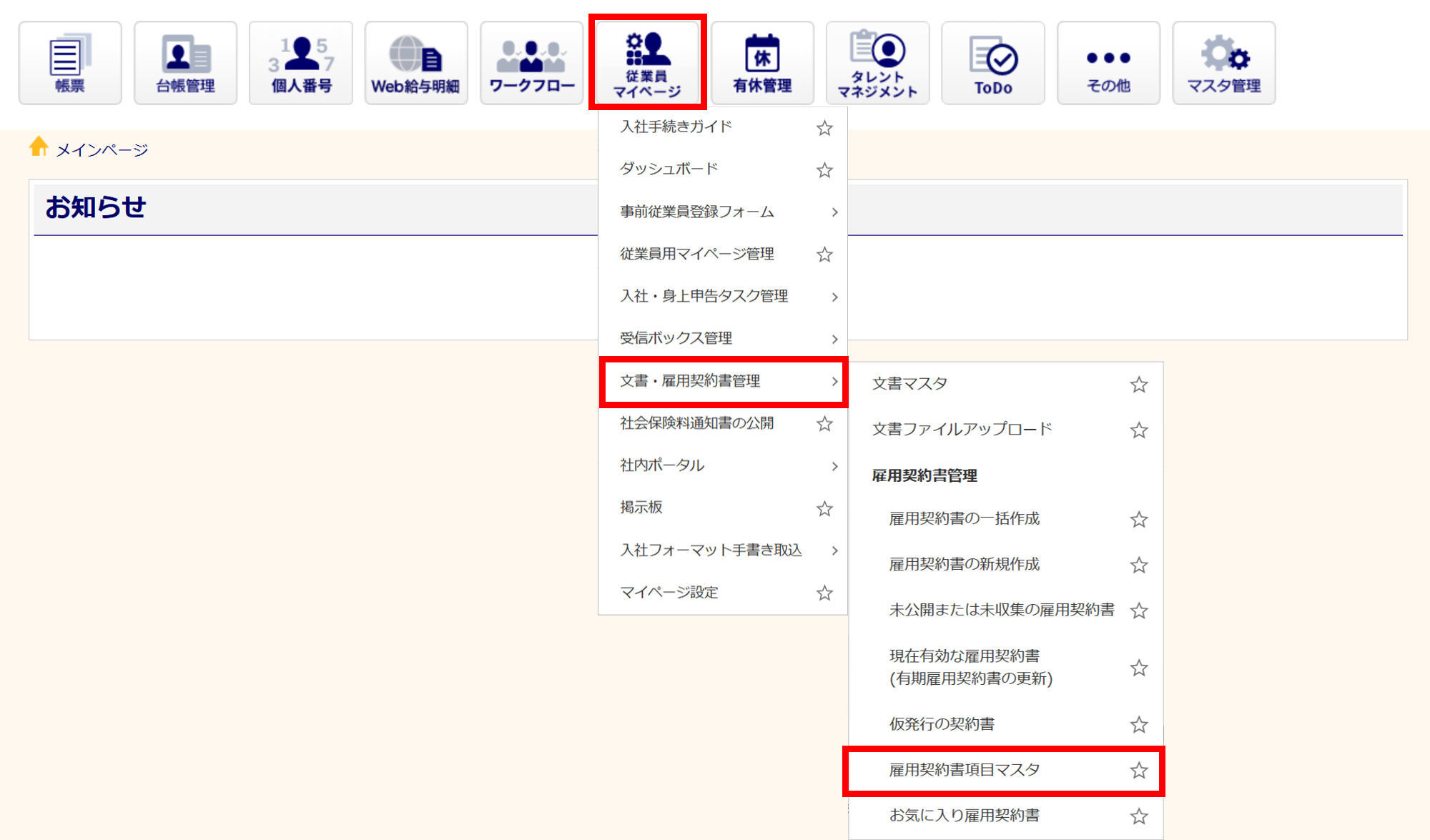This screenshot has height=840, width=1430.
Task: Star the 雇用契約書項目マスタ entry
Action: point(1139,770)
